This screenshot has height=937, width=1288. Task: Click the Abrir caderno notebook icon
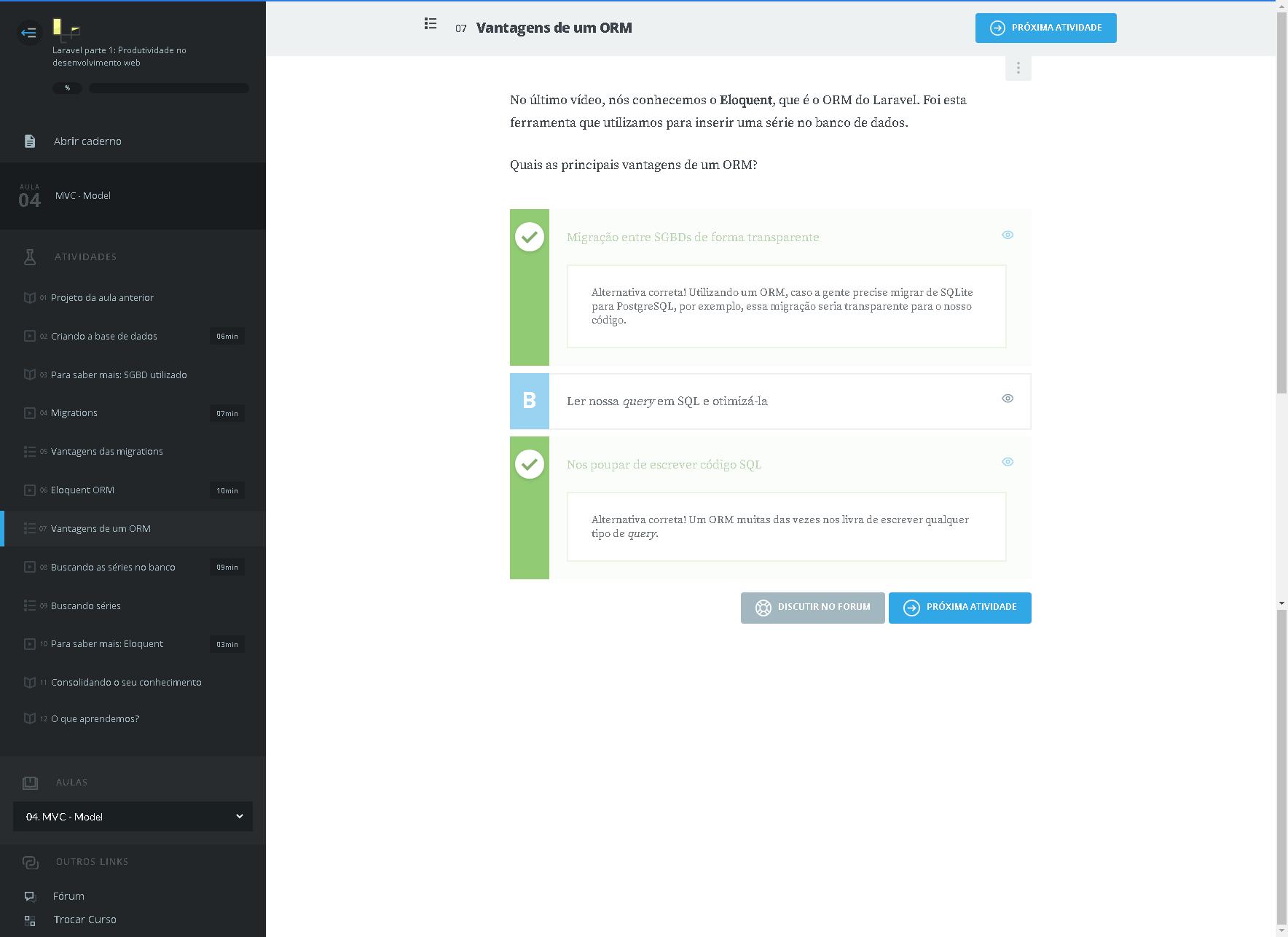(30, 141)
